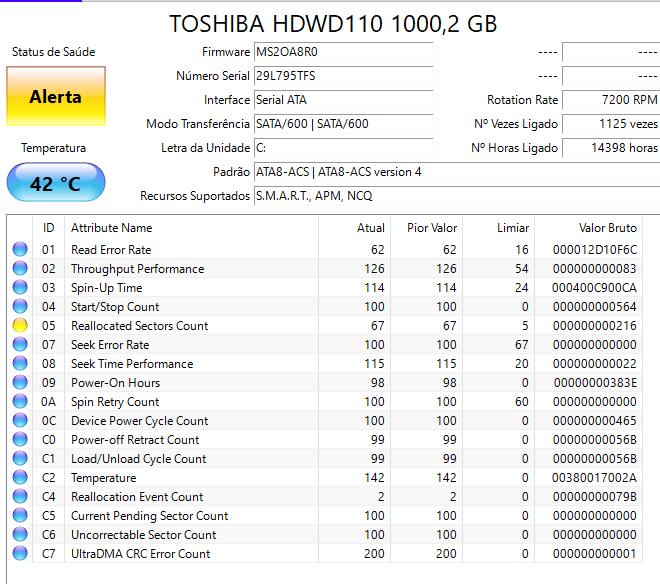Click the status icon for Seek Time Performance
The image size is (660, 584).
(x=20, y=363)
